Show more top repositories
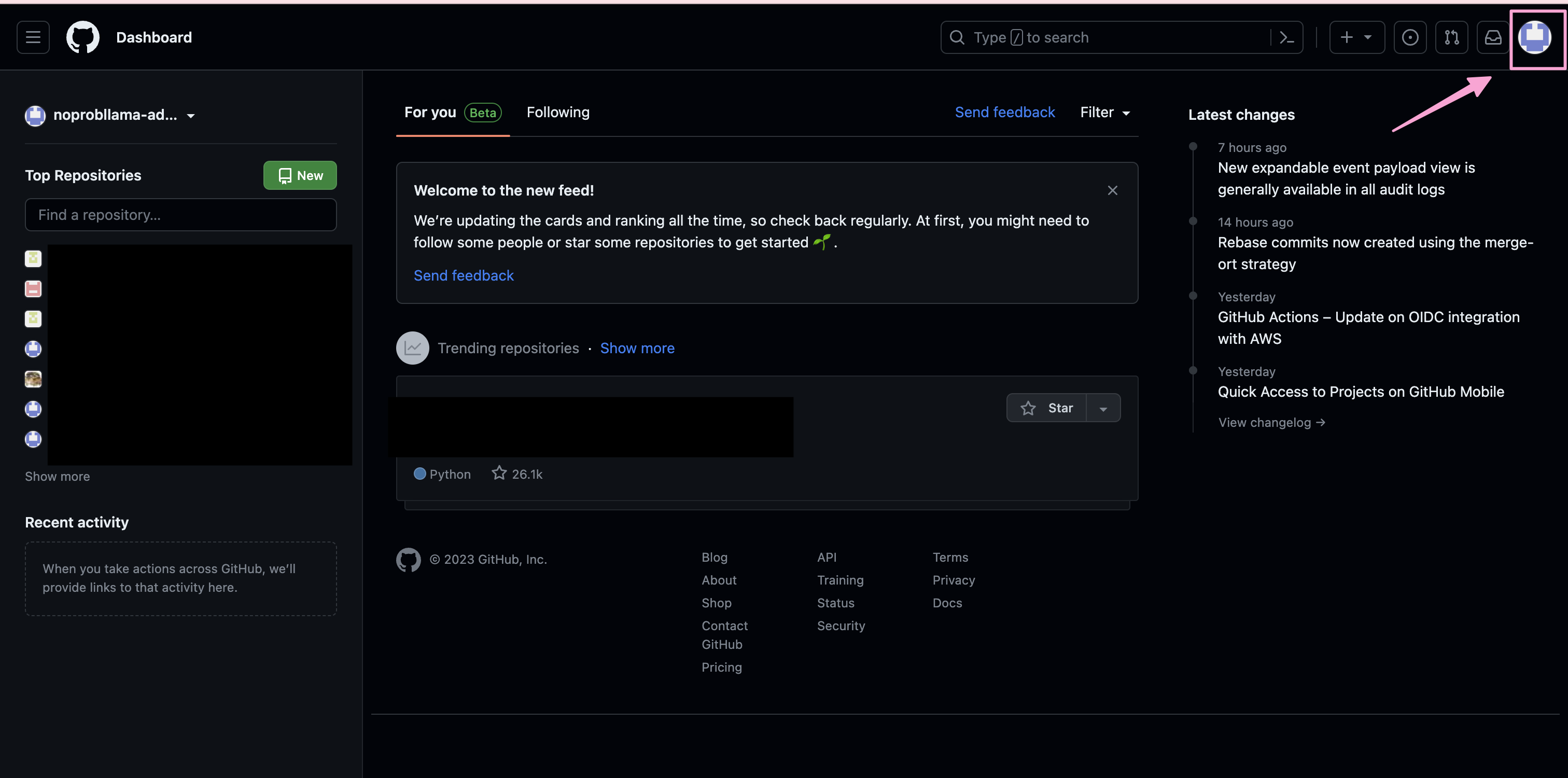Viewport: 1568px width, 778px height. tap(57, 476)
